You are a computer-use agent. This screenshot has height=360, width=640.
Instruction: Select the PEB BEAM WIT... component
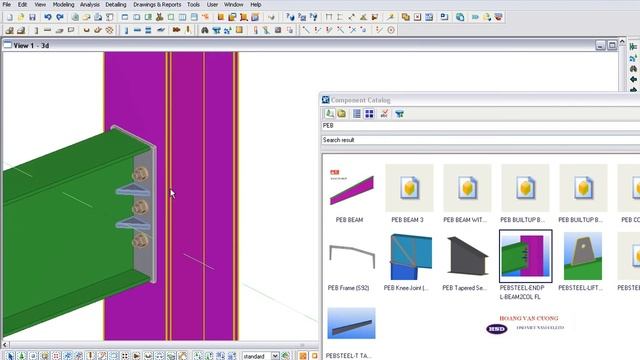pyautogui.click(x=467, y=188)
